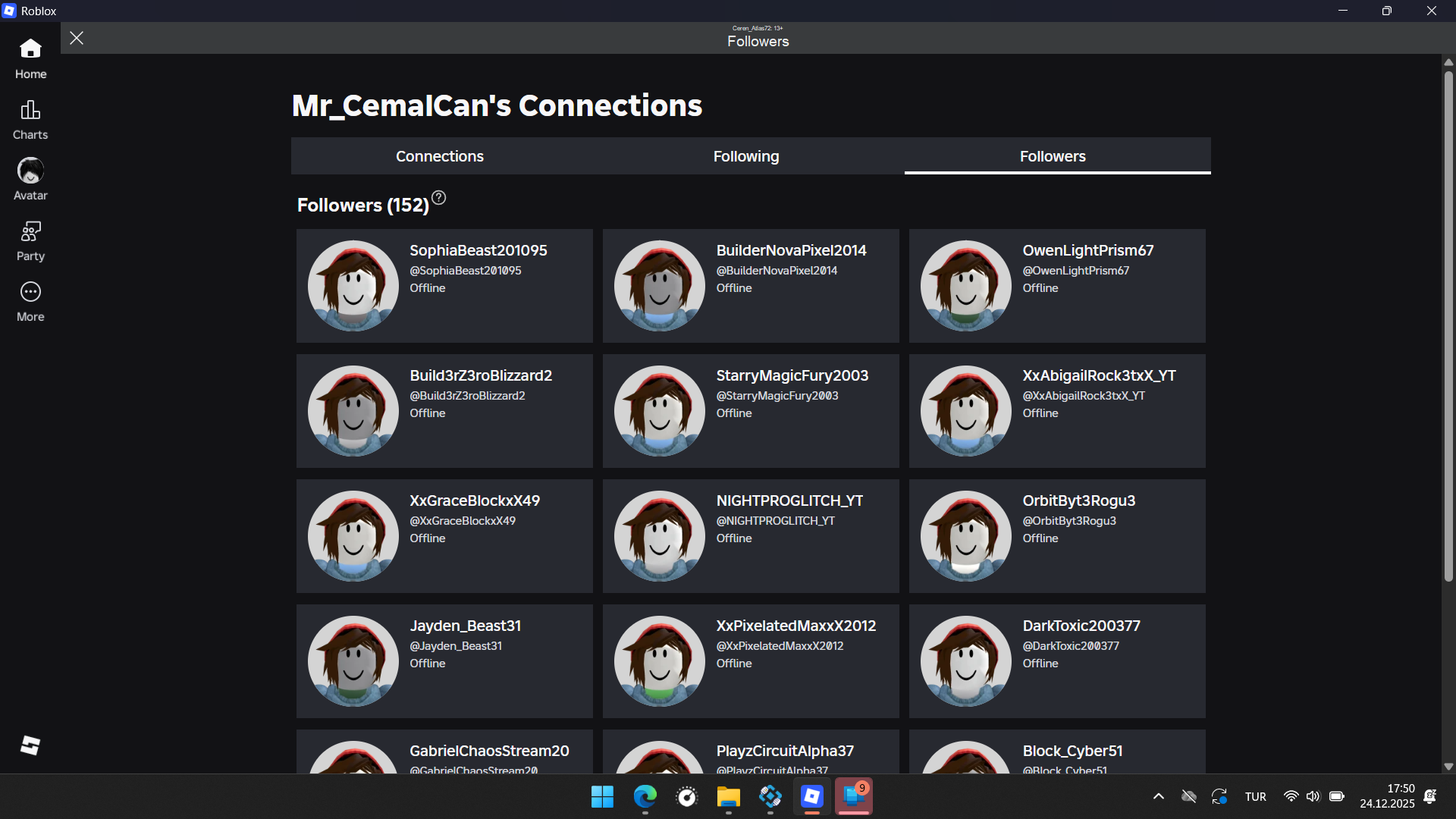
Task: Select Jayden_Beast31's avatar image
Action: 353,661
